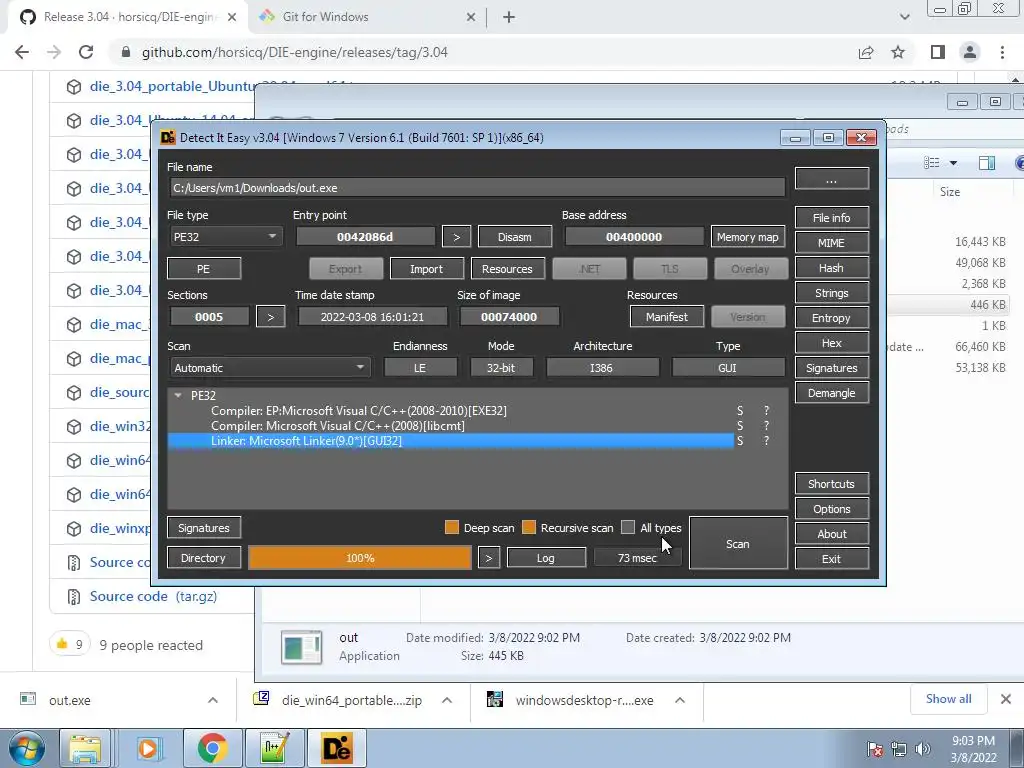The image size is (1024, 768).
Task: Toggle Explorer preview pane icon
Action: pyautogui.click(x=987, y=163)
